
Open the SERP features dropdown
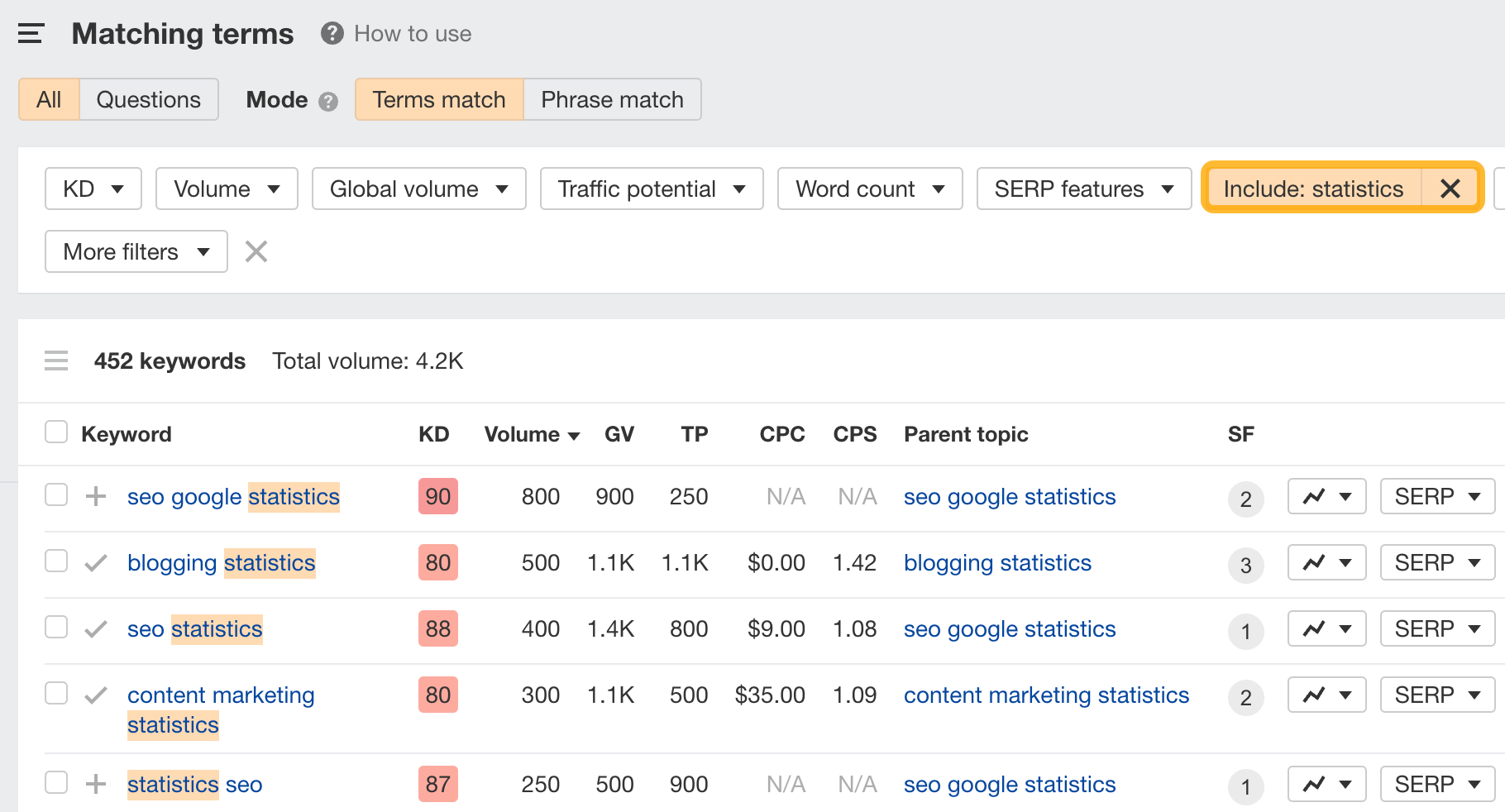coord(1083,189)
